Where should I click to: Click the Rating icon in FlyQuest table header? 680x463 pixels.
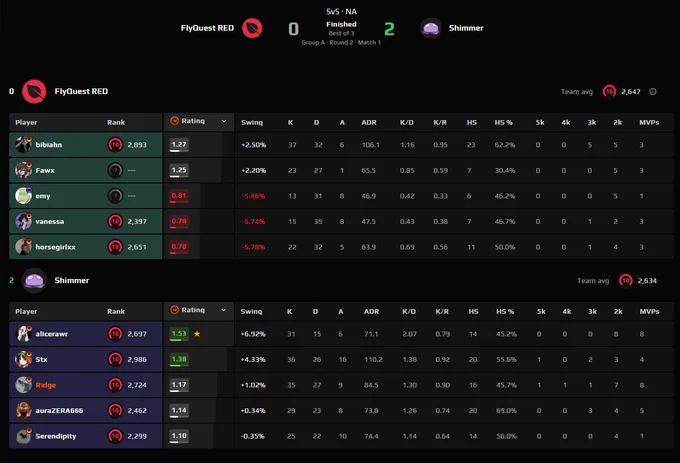click(174, 121)
